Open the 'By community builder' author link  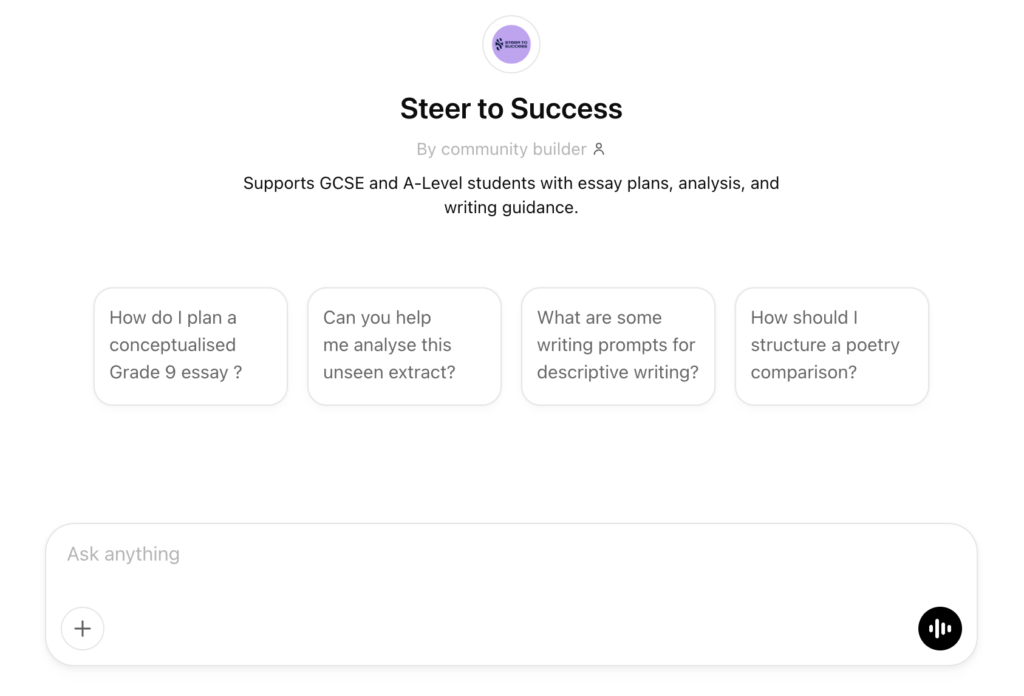[501, 149]
